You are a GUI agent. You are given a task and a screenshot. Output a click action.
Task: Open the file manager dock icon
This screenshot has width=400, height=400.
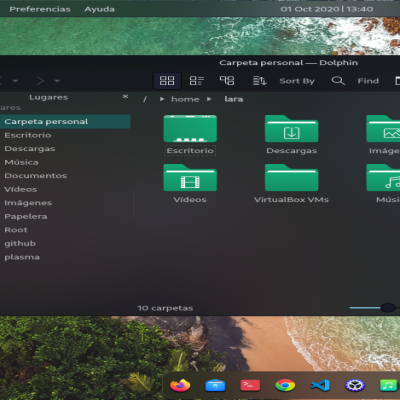pyautogui.click(x=215, y=386)
